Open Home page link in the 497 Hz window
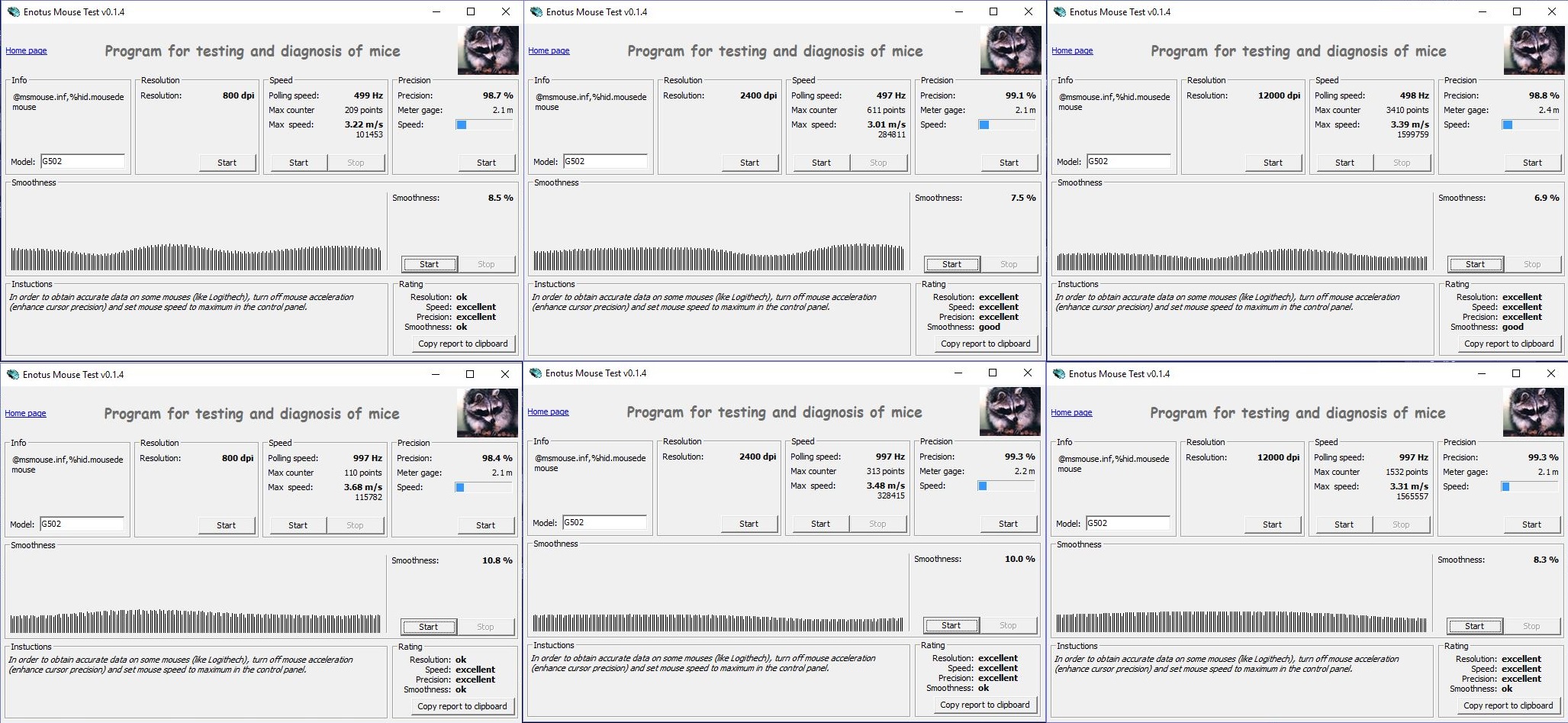Image resolution: width=1568 pixels, height=723 pixels. point(549,51)
